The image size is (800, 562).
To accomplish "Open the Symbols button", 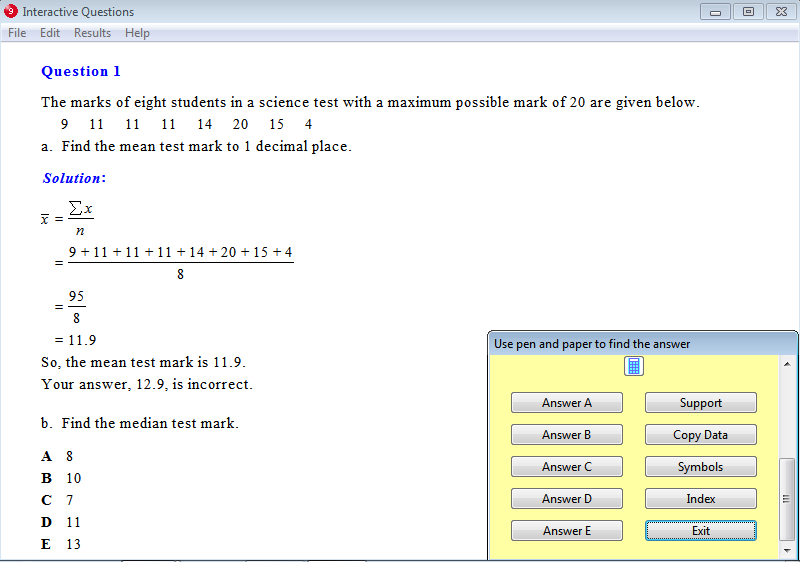I will 700,467.
